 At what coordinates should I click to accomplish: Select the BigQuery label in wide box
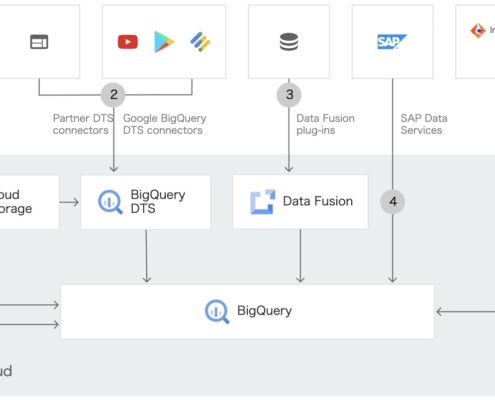264,311
